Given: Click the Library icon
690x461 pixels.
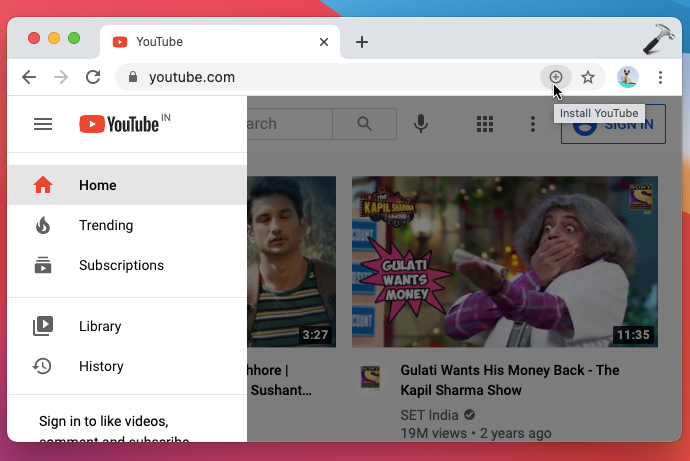Looking at the screenshot, I should click(43, 326).
